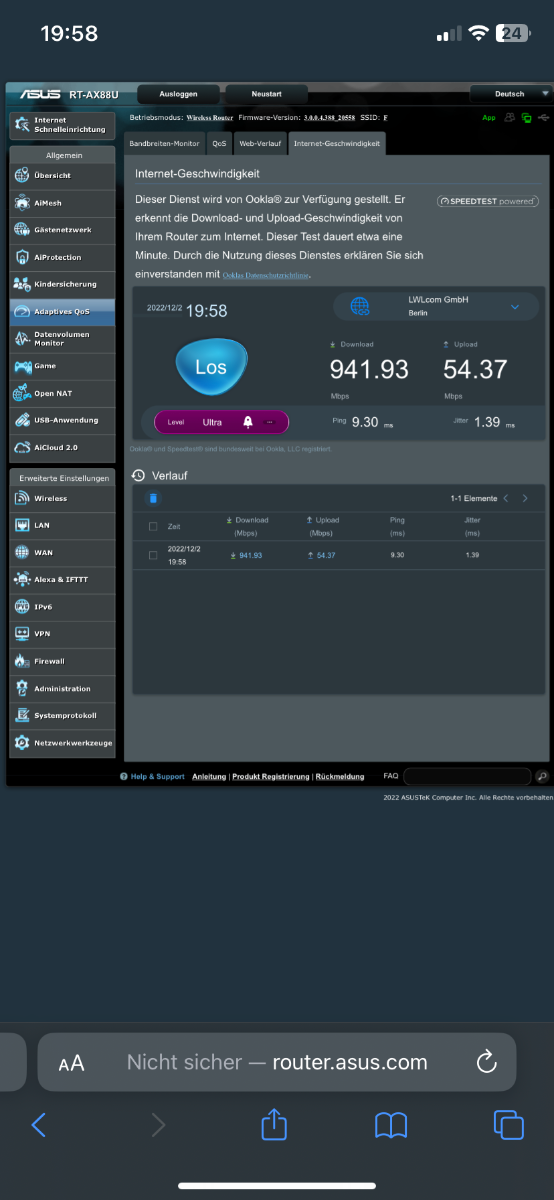The height and width of the screenshot is (1200, 554).
Task: Open the Level Ultra options pill
Action: 221,422
